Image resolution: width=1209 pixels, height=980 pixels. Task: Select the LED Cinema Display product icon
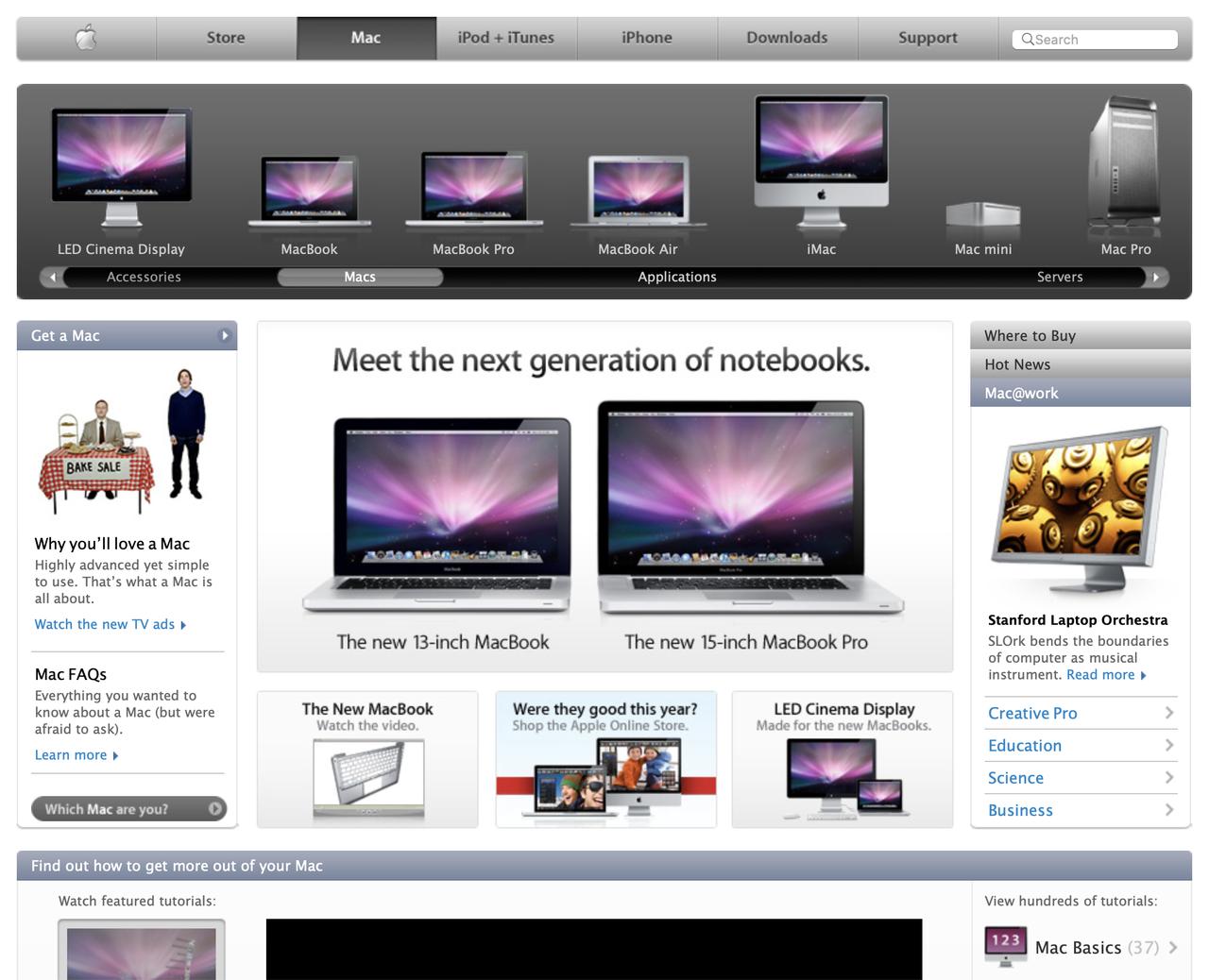[x=121, y=168]
